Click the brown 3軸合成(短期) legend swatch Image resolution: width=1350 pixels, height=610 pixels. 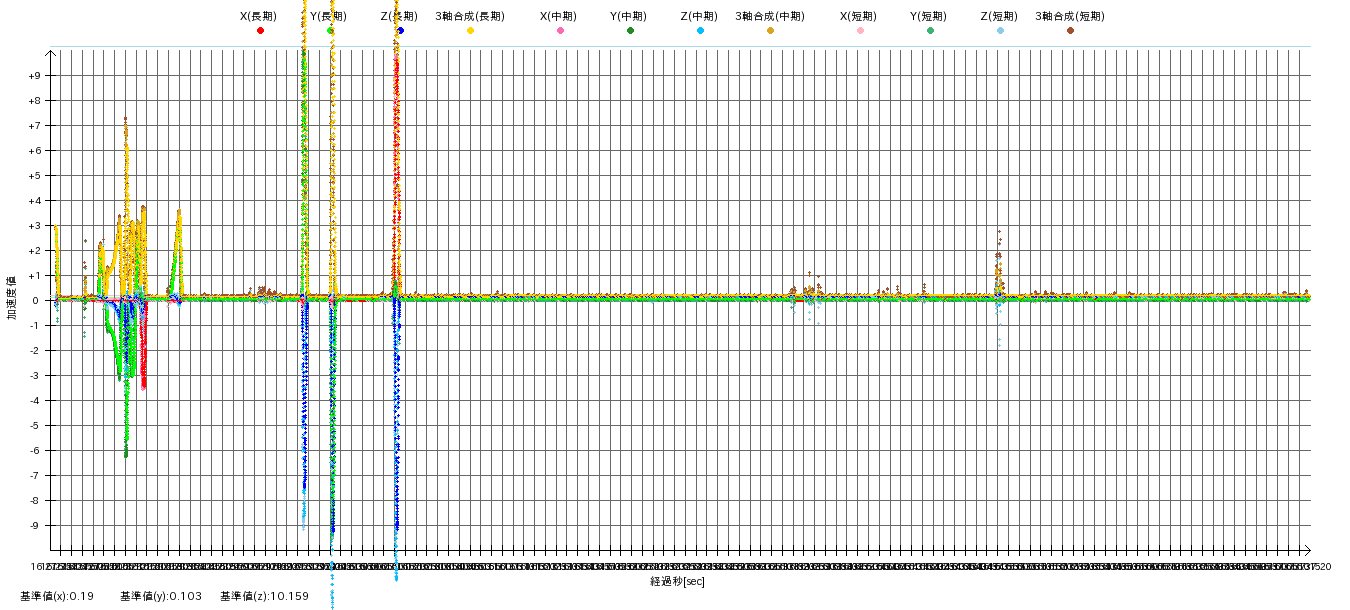[x=1070, y=31]
